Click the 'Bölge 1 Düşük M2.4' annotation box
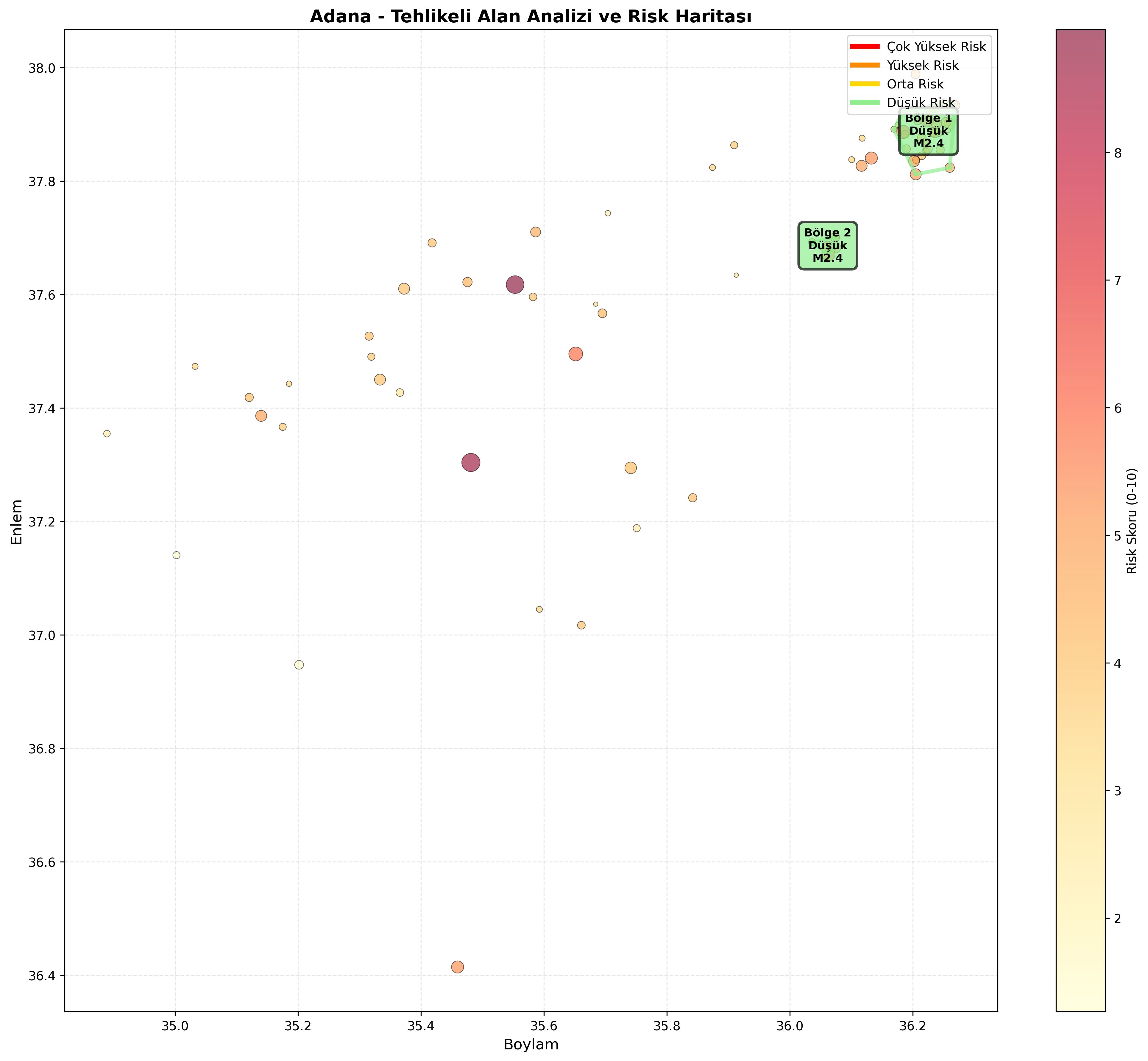The image size is (1148, 1061). [928, 131]
